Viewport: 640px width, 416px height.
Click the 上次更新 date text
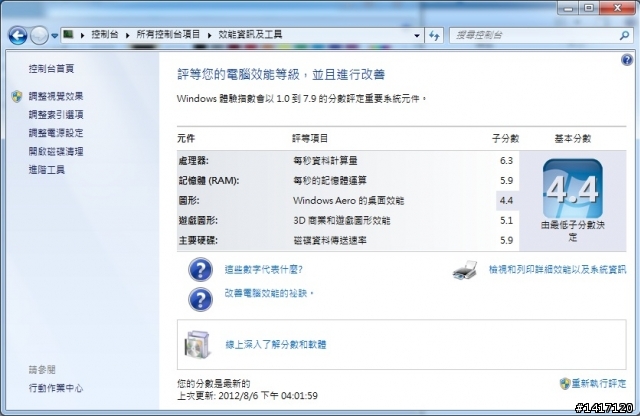[x=247, y=396]
